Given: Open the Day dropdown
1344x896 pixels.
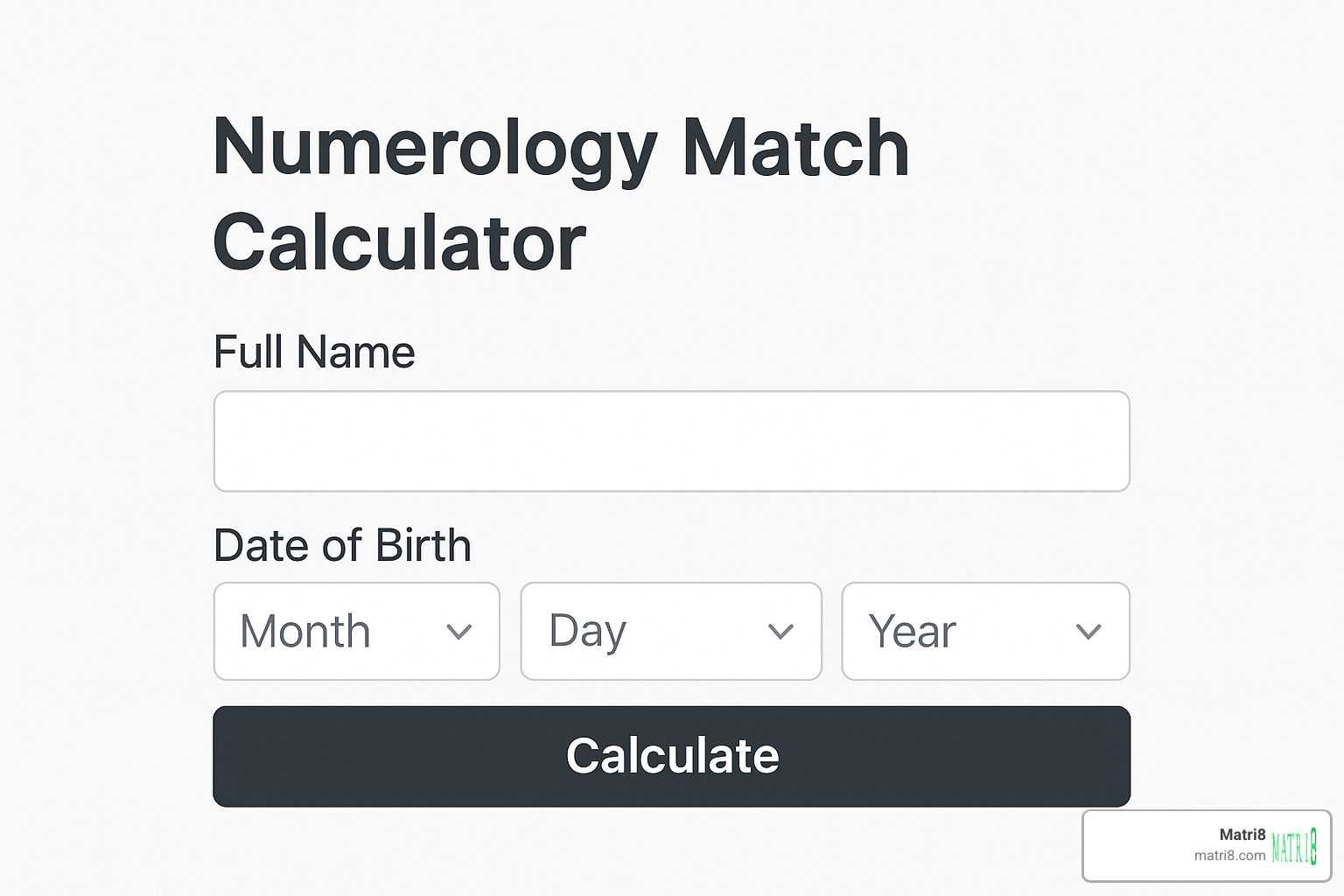Looking at the screenshot, I should point(670,631).
